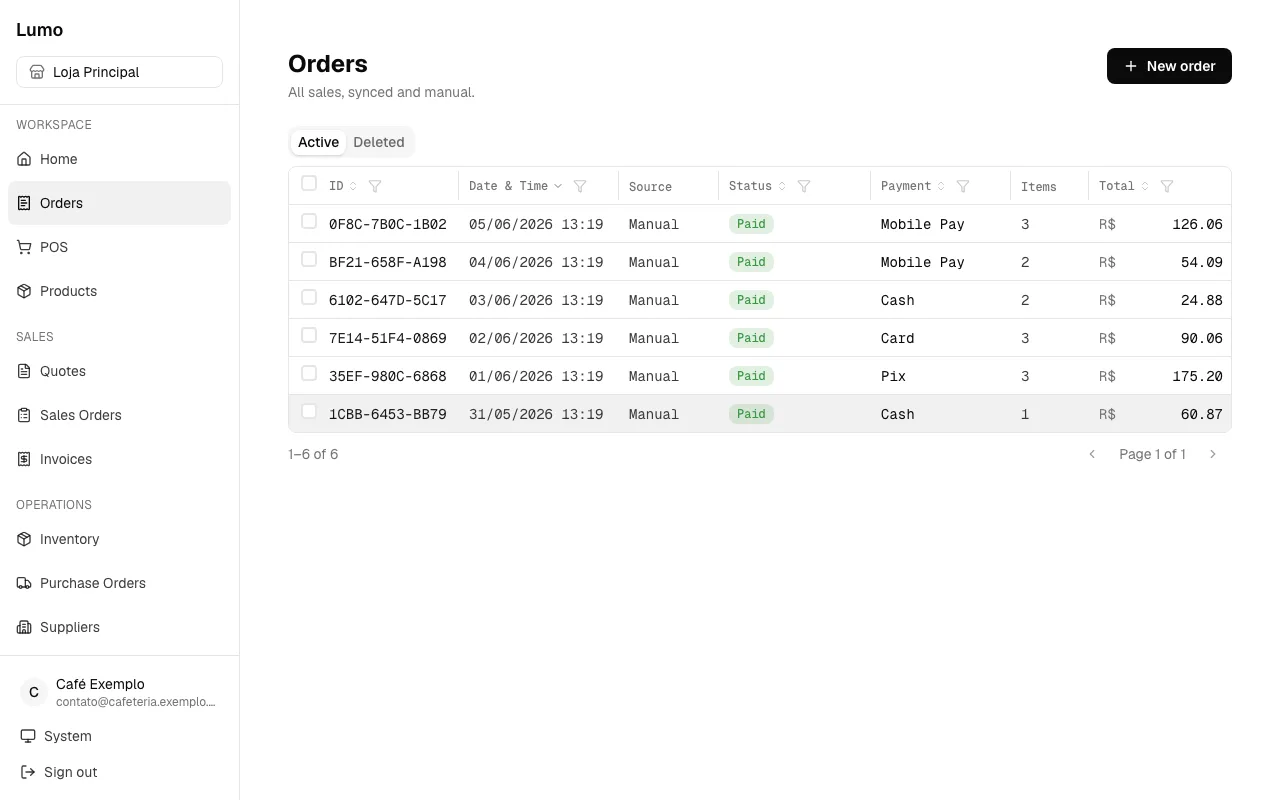Open the Café Exemplo account profile
This screenshot has height=800, width=1280.
pos(119,692)
